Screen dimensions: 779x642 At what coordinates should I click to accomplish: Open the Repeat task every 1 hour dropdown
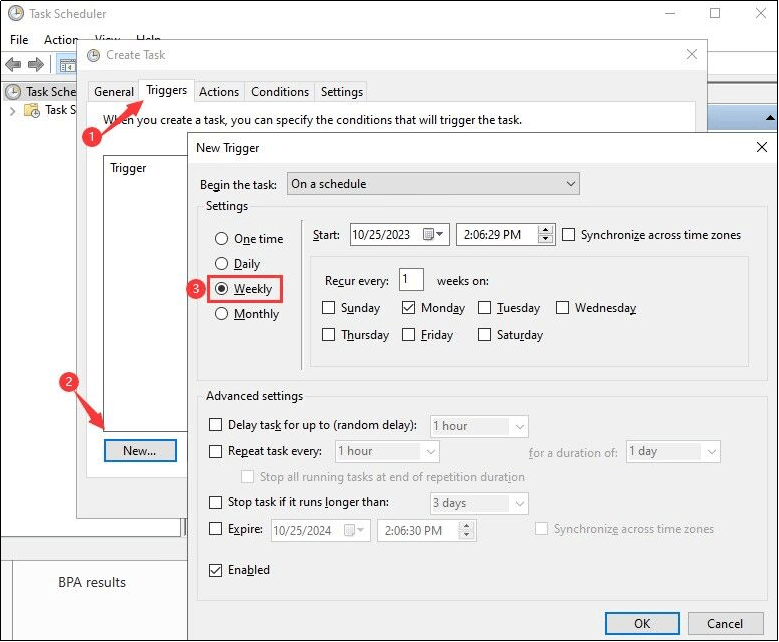[387, 452]
